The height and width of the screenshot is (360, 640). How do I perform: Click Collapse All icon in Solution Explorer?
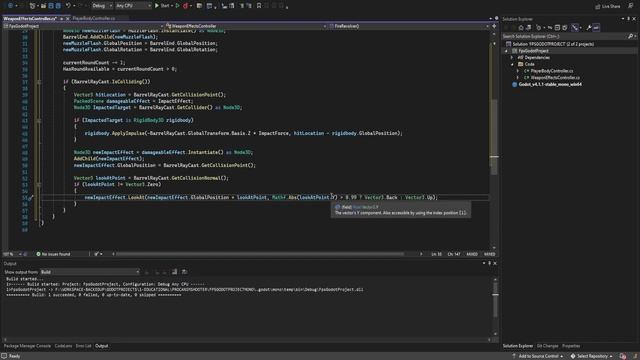[x=557, y=28]
